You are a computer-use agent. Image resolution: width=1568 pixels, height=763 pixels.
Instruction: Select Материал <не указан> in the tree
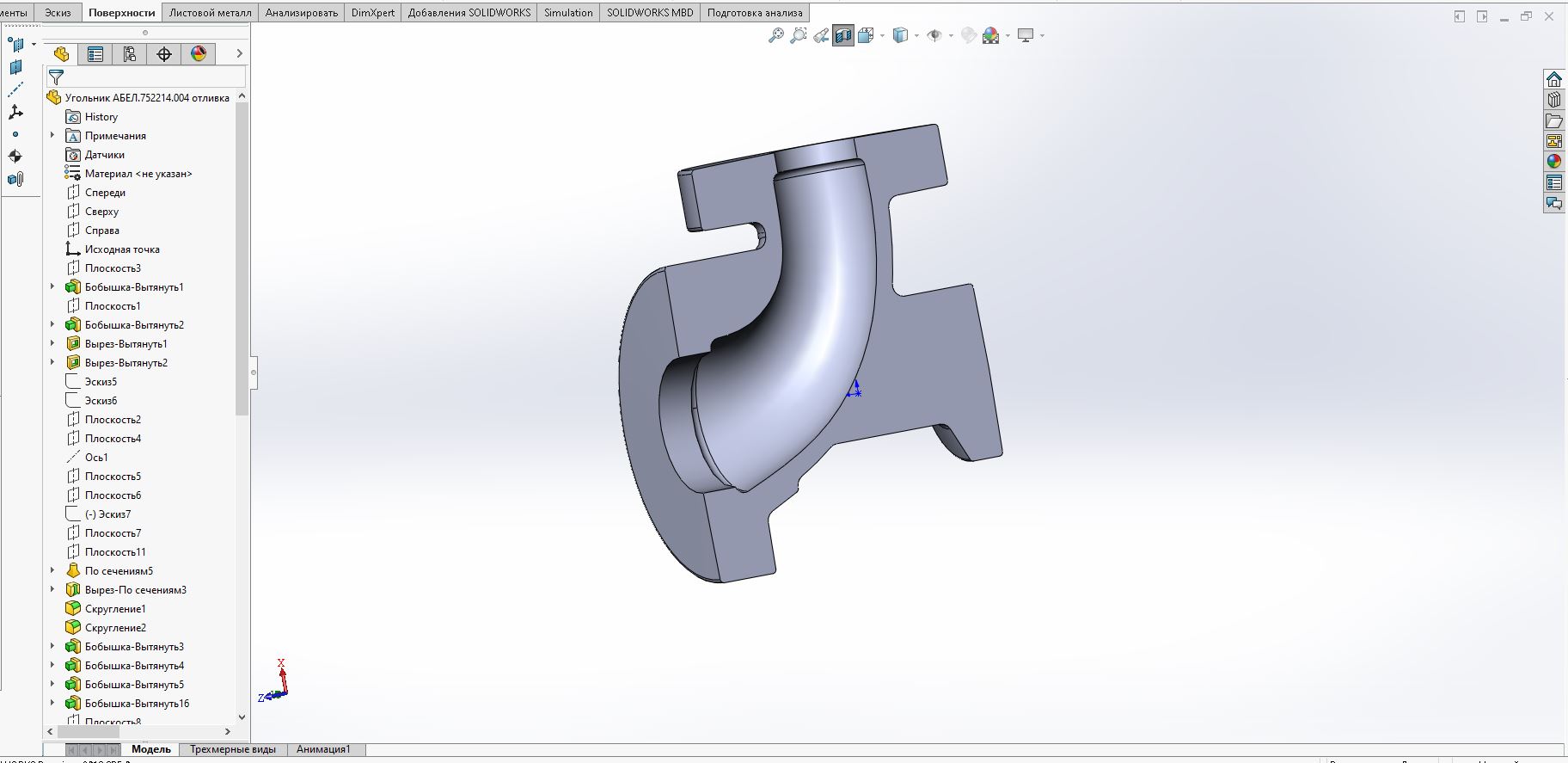[x=138, y=174]
